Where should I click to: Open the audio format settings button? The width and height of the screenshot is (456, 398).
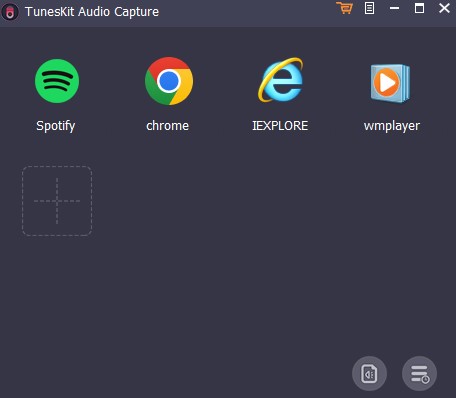369,373
